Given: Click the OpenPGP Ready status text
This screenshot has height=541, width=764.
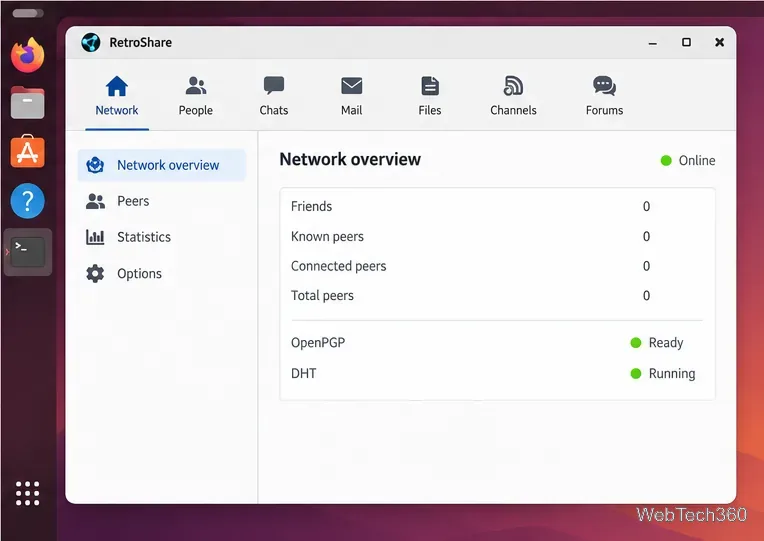Looking at the screenshot, I should pos(666,343).
